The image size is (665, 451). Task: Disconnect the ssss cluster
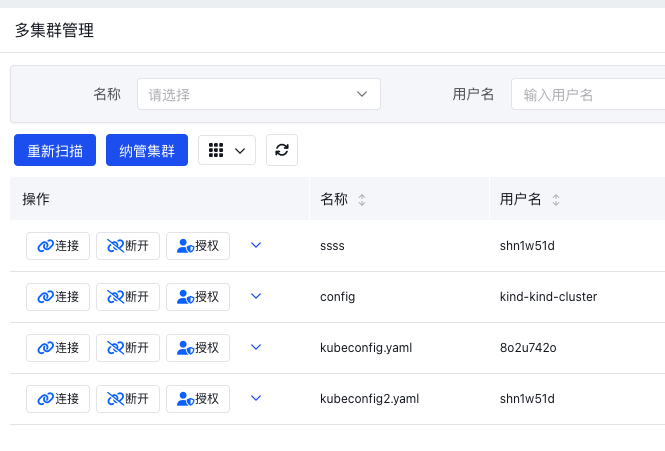click(128, 246)
